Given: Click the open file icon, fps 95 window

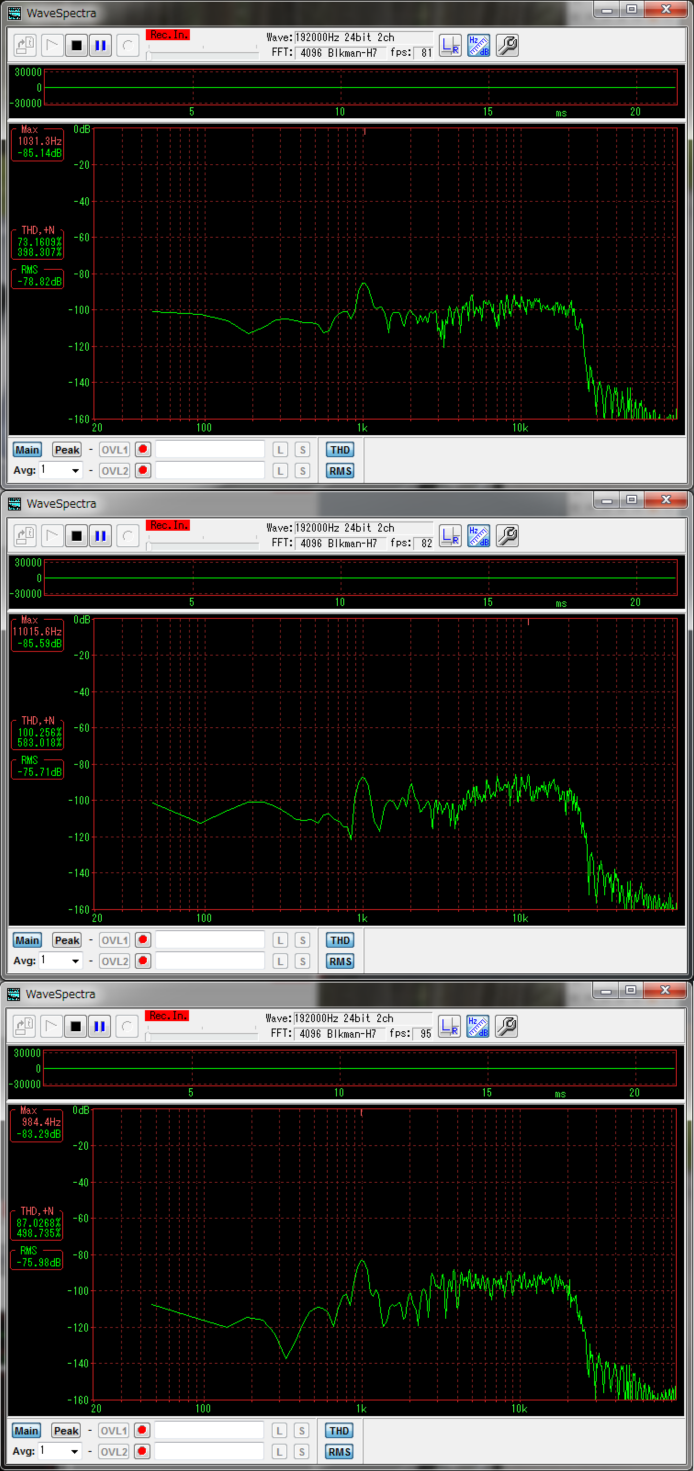Looking at the screenshot, I should click(x=26, y=1026).
